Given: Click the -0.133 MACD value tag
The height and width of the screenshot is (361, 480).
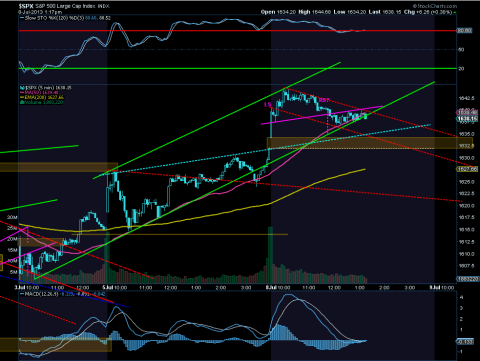Looking at the screenshot, I should 465,341.
